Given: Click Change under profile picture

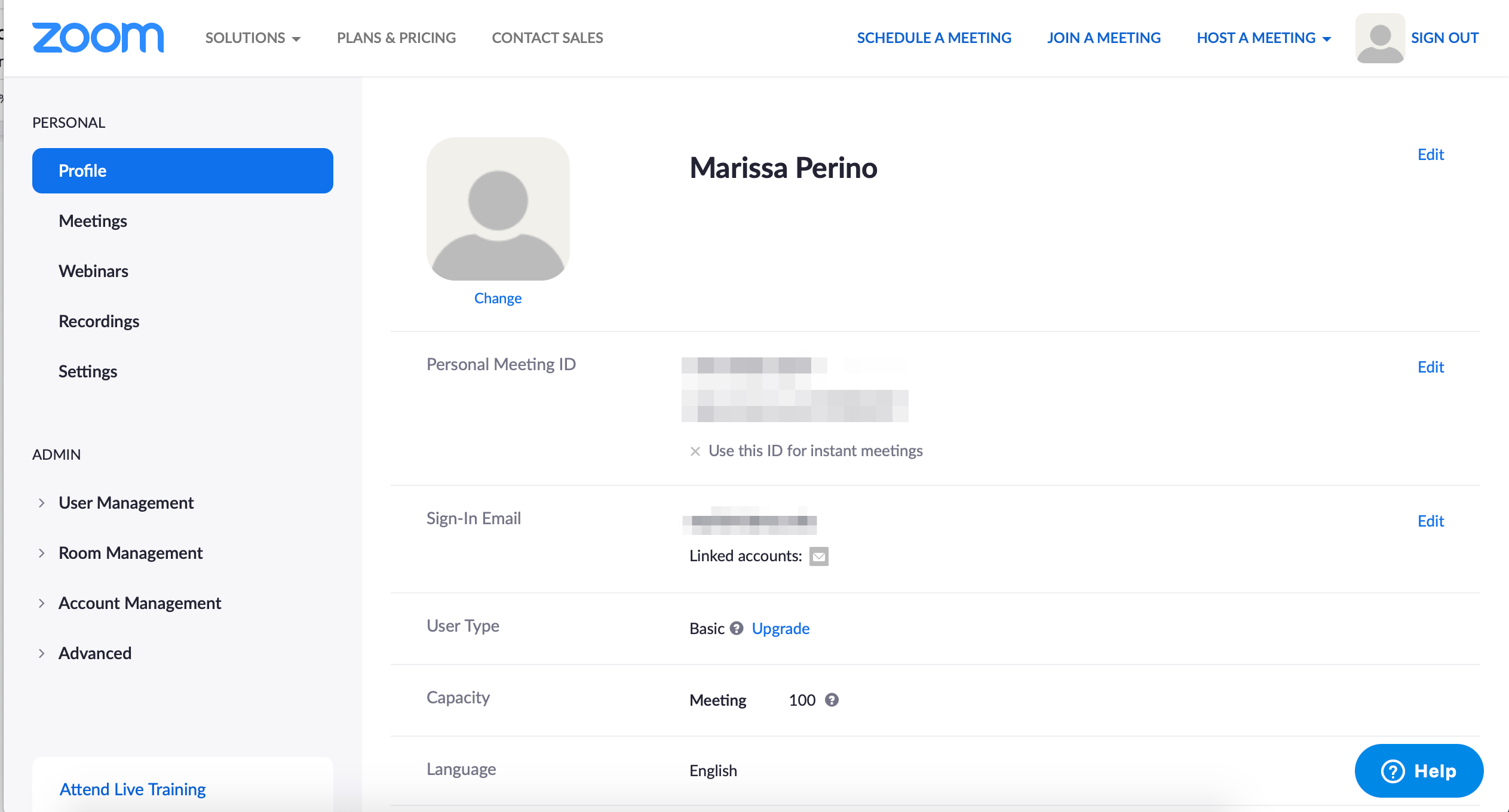Looking at the screenshot, I should (498, 298).
